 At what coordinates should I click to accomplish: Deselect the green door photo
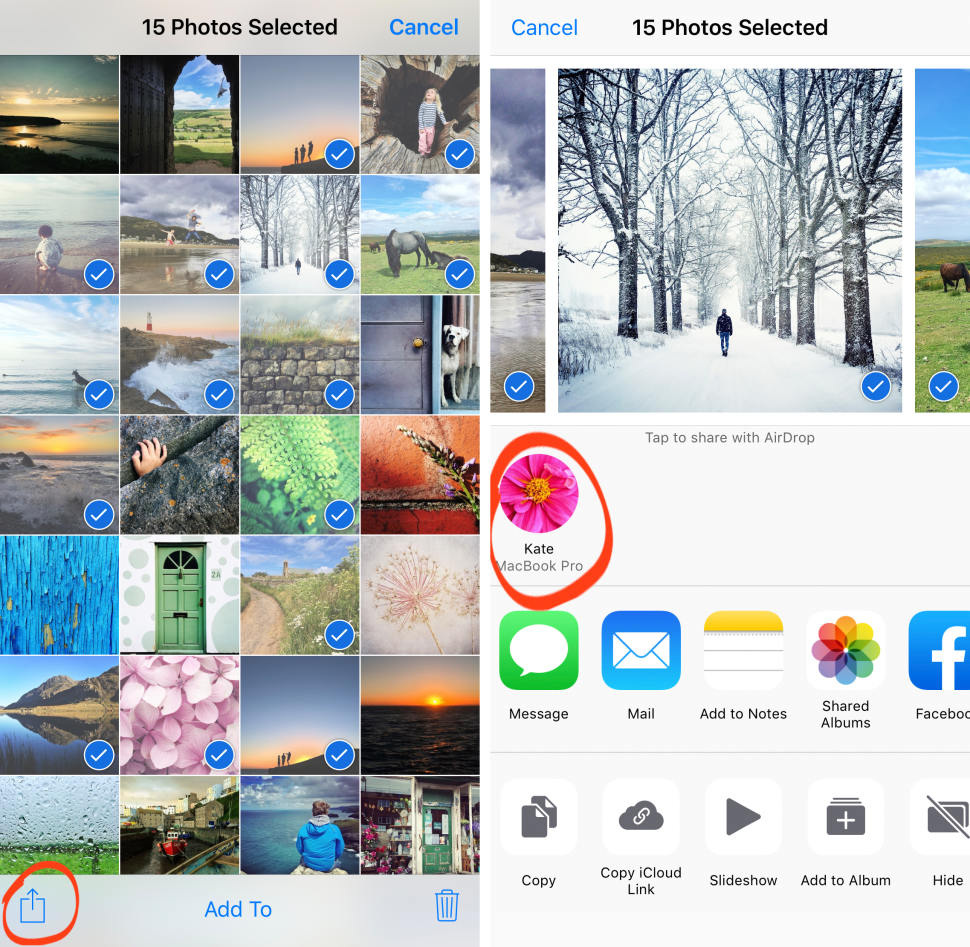coord(179,595)
